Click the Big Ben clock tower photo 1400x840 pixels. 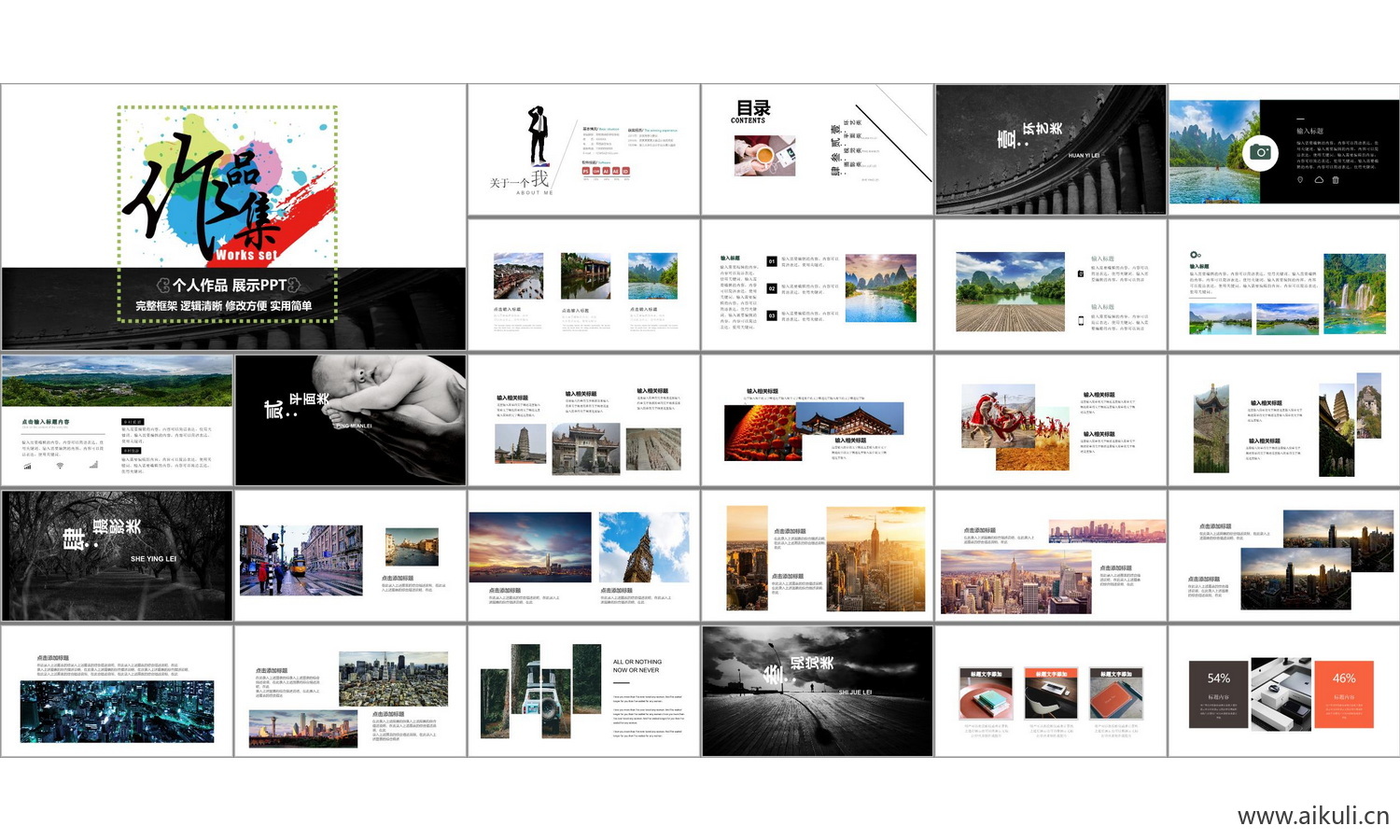pyautogui.click(x=644, y=547)
